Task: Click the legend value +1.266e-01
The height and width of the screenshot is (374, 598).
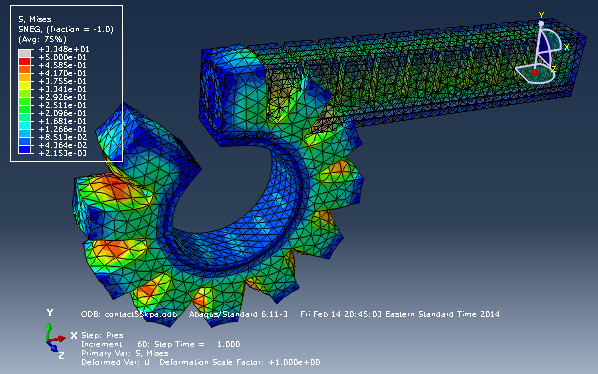Action: pos(63,129)
